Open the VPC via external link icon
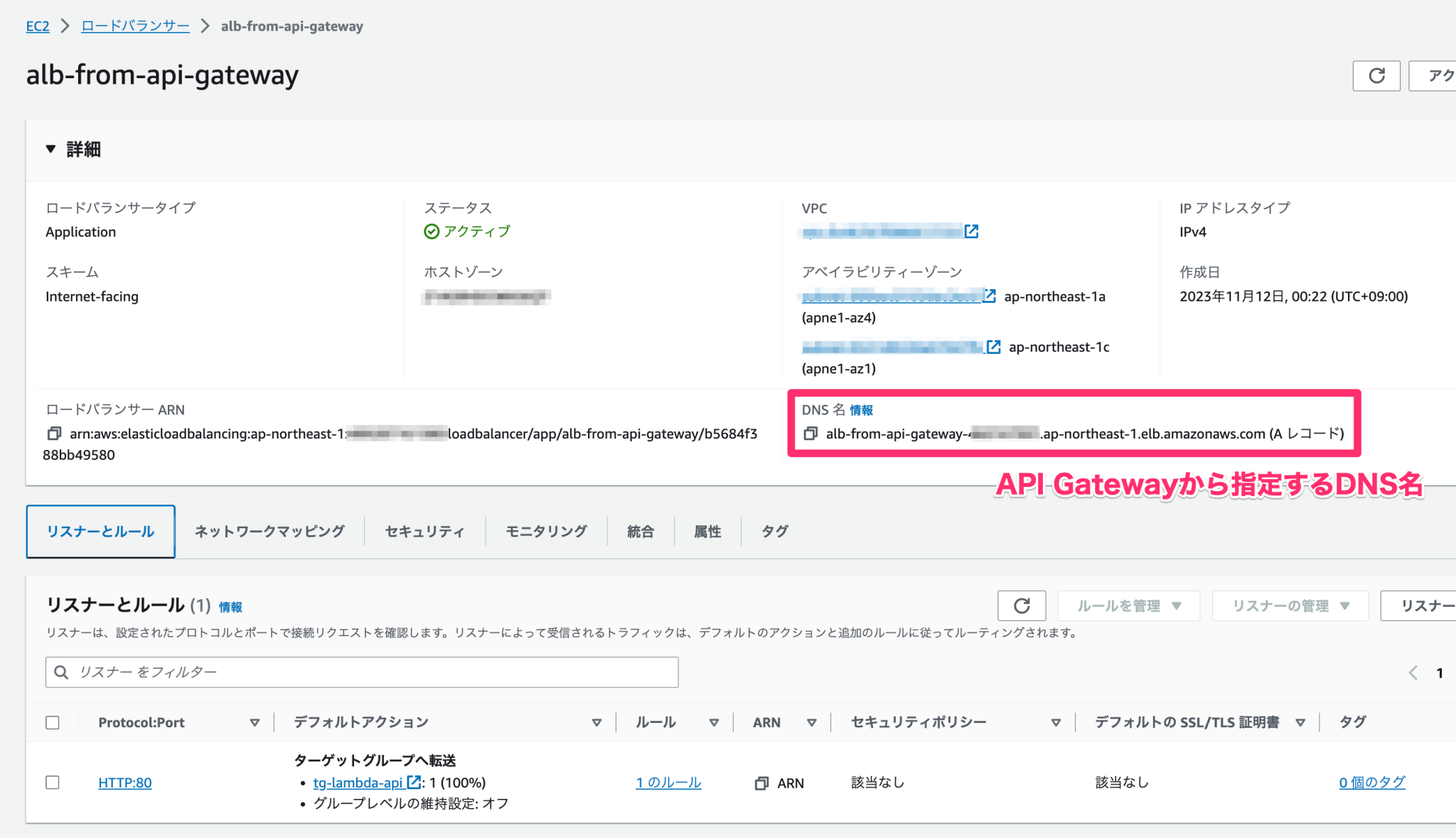 [973, 231]
